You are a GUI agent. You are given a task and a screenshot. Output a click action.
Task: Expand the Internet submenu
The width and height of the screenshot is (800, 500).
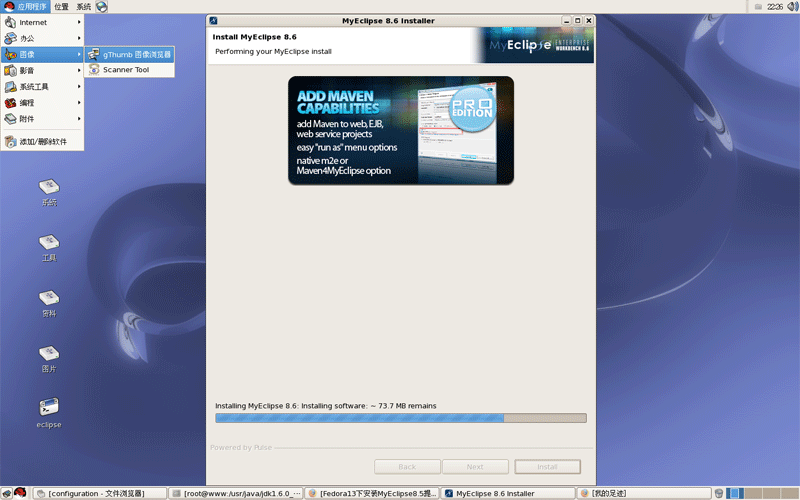pyautogui.click(x=42, y=22)
